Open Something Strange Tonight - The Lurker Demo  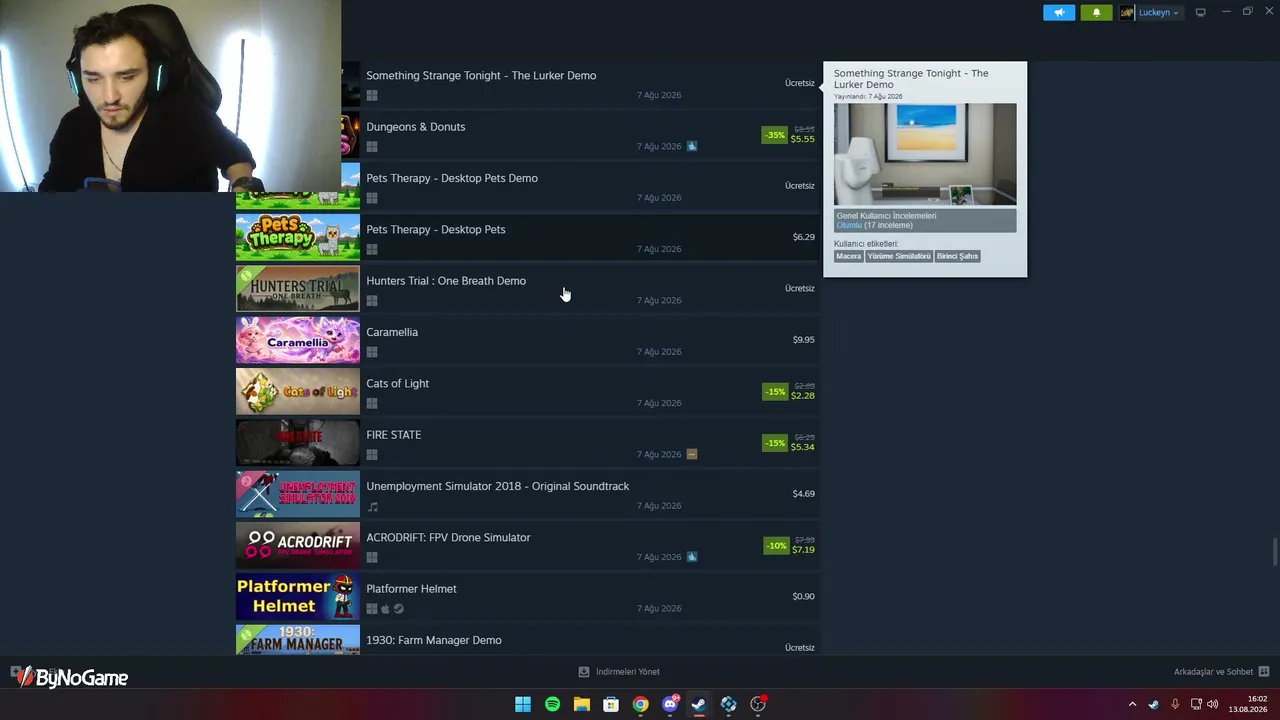tap(481, 75)
